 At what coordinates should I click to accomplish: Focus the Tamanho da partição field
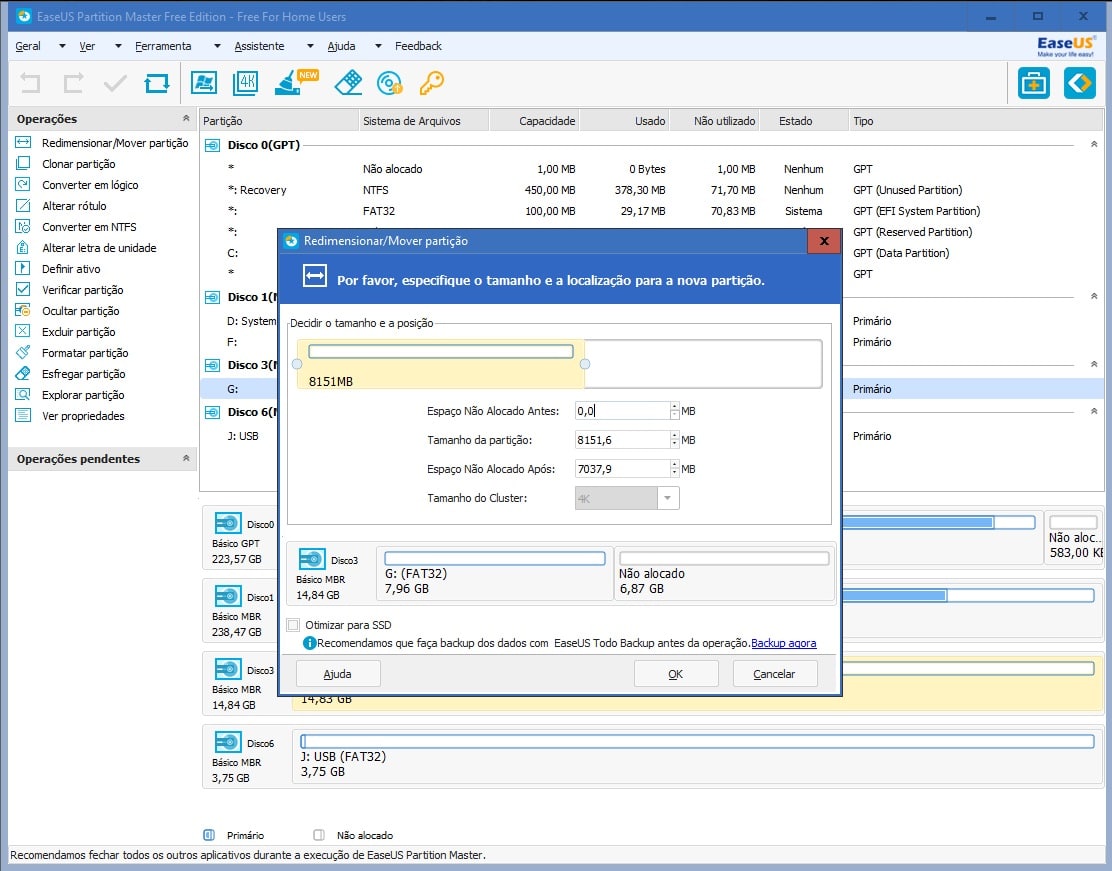[622, 440]
